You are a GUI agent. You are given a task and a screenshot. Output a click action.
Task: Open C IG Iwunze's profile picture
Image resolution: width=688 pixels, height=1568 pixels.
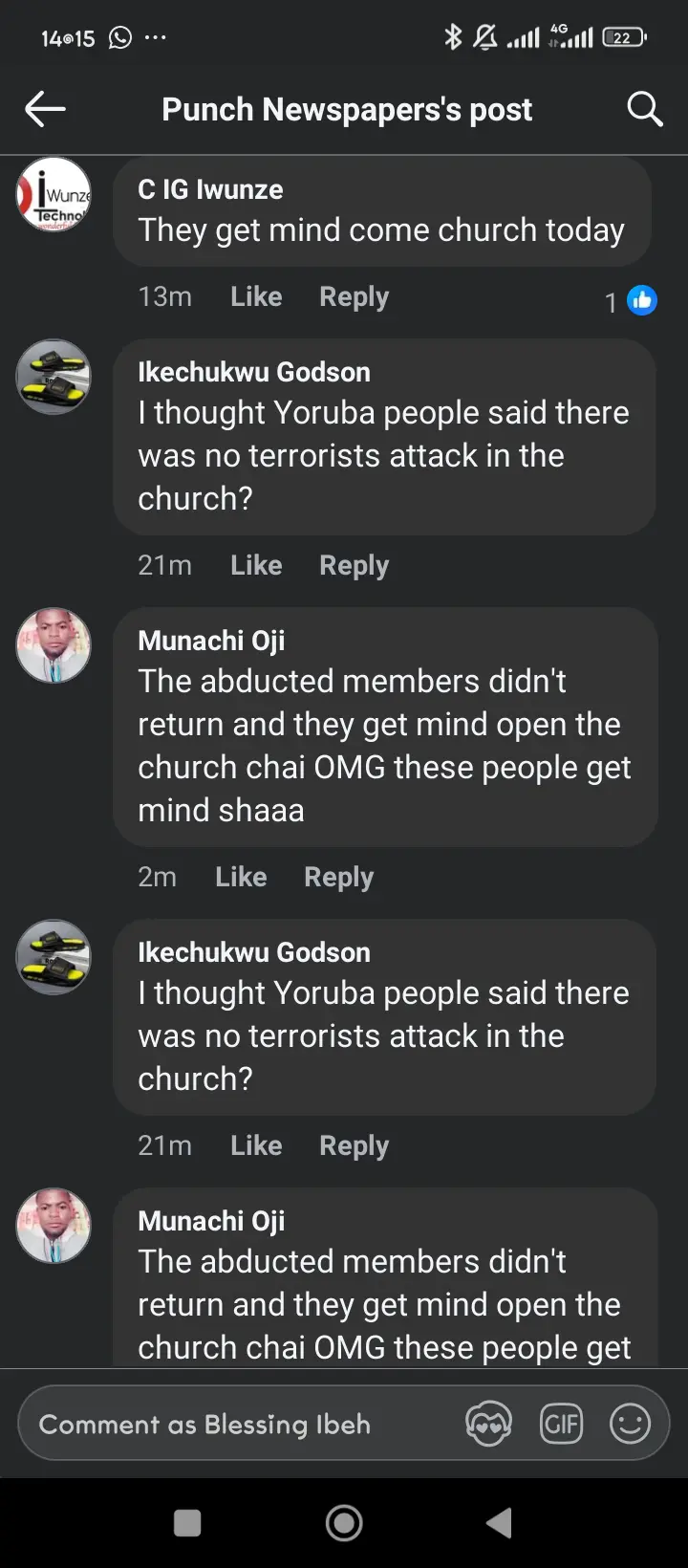click(54, 195)
